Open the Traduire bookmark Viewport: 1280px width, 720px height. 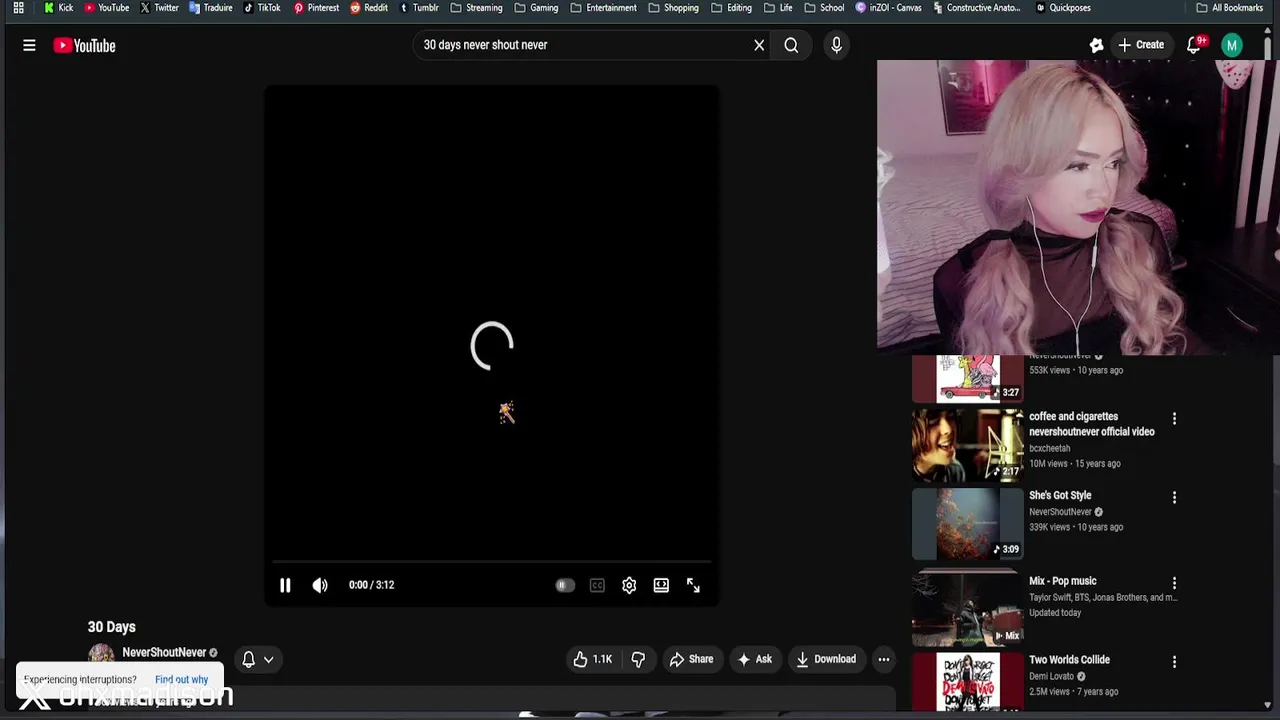click(211, 8)
